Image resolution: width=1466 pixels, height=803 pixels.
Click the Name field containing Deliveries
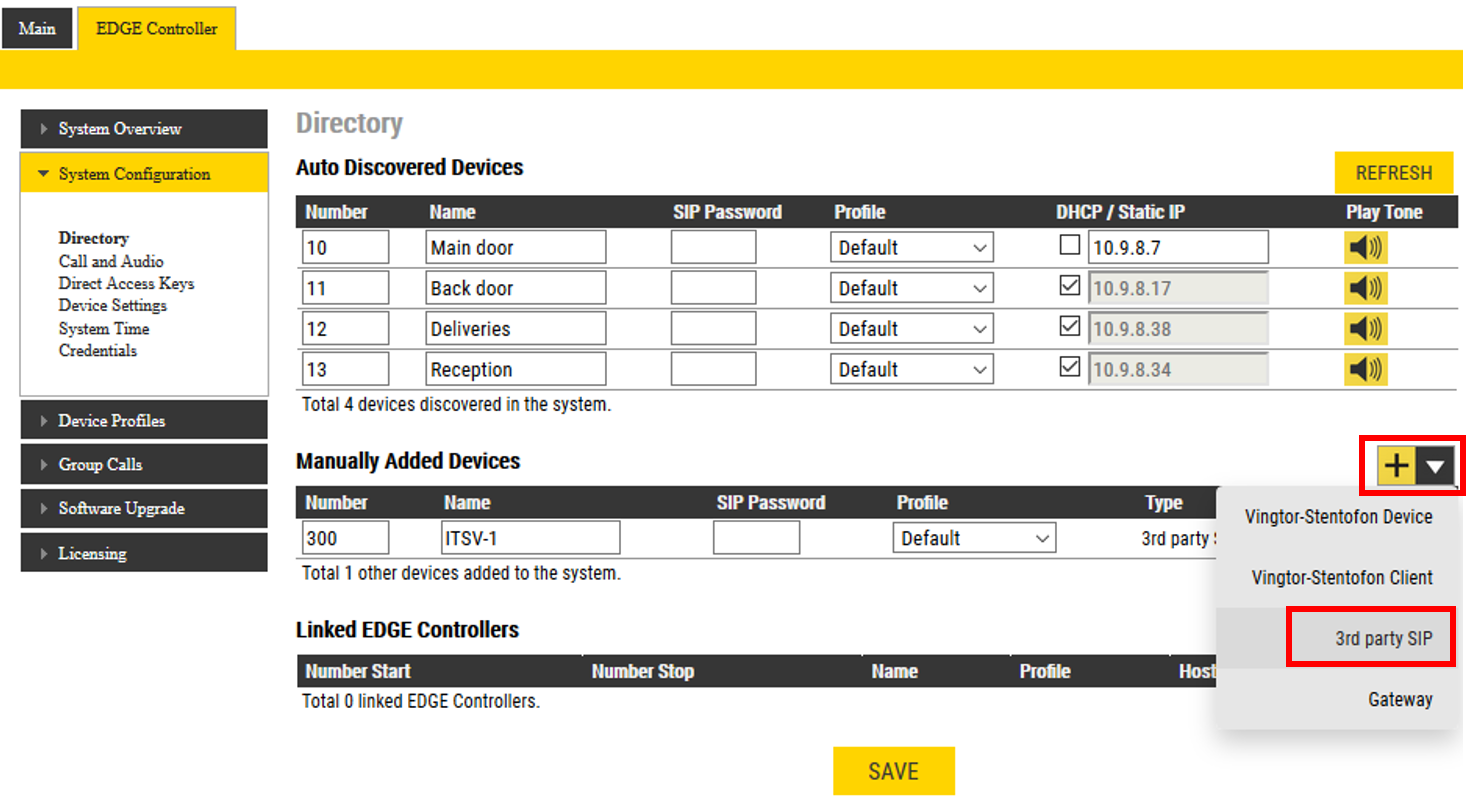click(x=515, y=328)
